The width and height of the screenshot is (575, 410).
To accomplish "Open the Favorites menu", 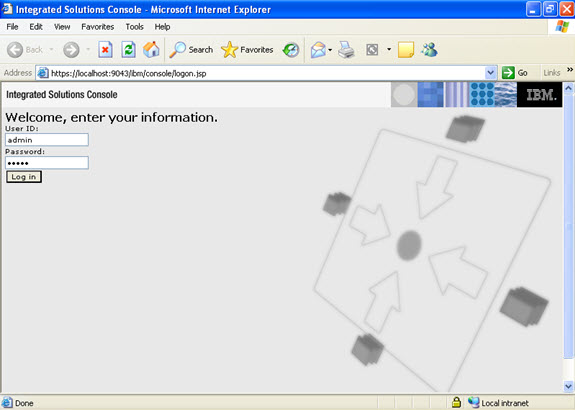I will tap(98, 27).
